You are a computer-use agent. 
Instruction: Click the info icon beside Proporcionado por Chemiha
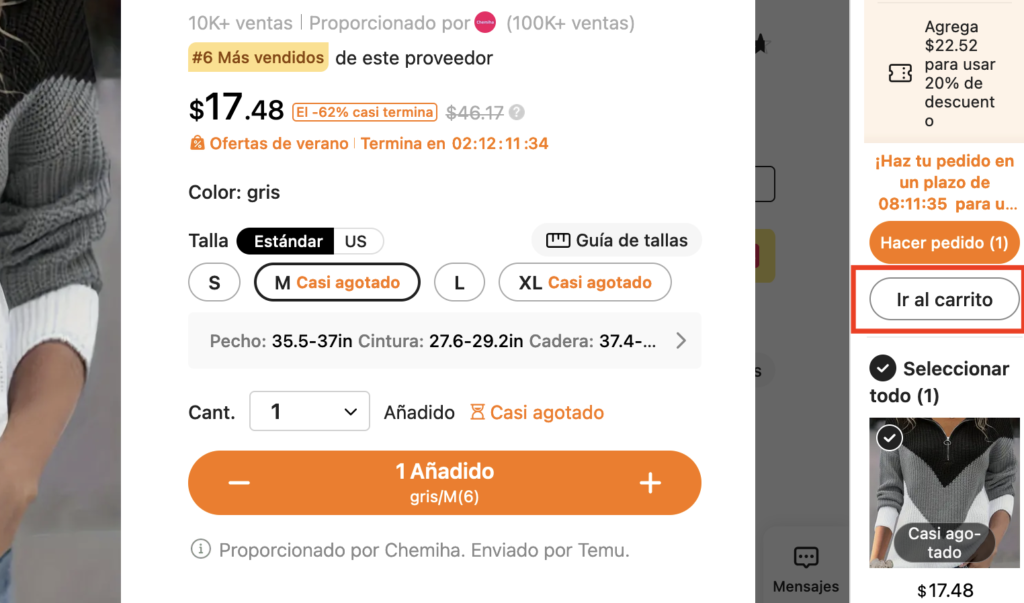click(200, 549)
